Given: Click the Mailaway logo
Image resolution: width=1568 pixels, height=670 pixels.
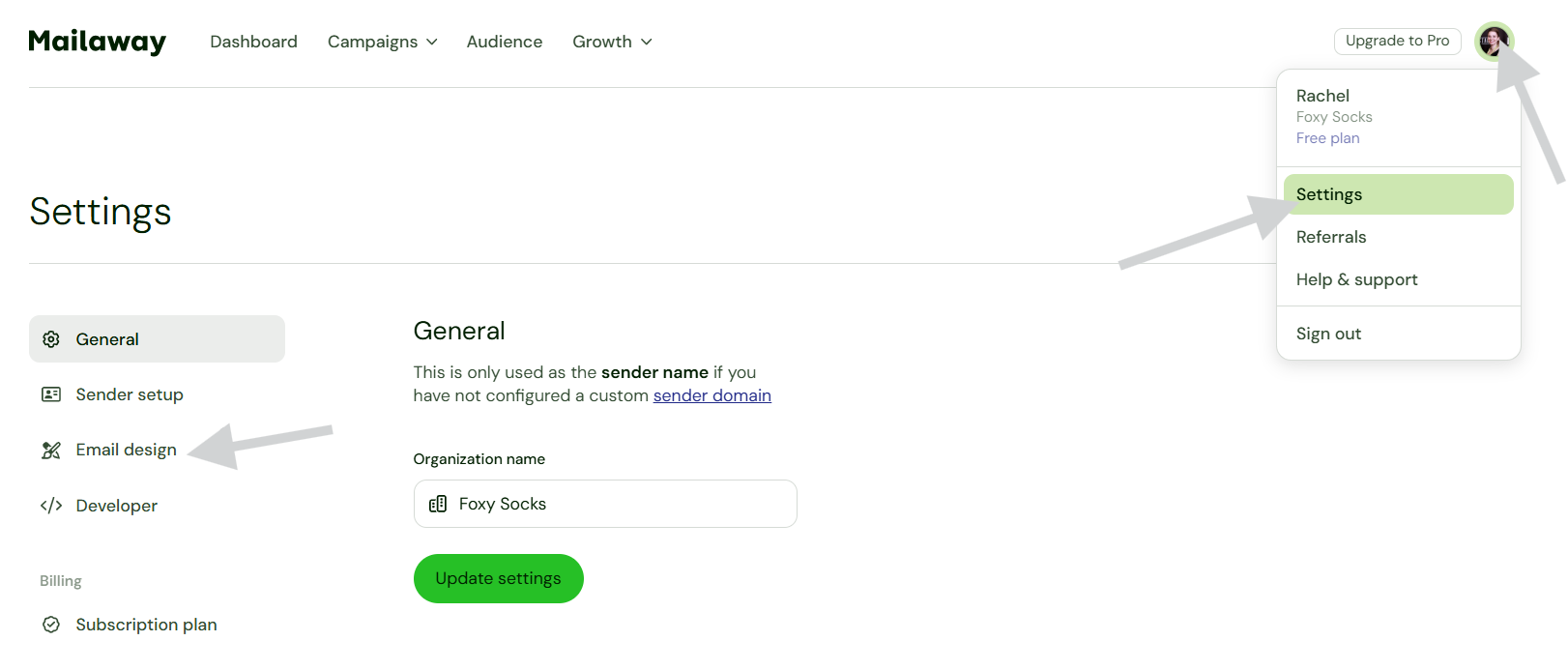Looking at the screenshot, I should coord(97,42).
